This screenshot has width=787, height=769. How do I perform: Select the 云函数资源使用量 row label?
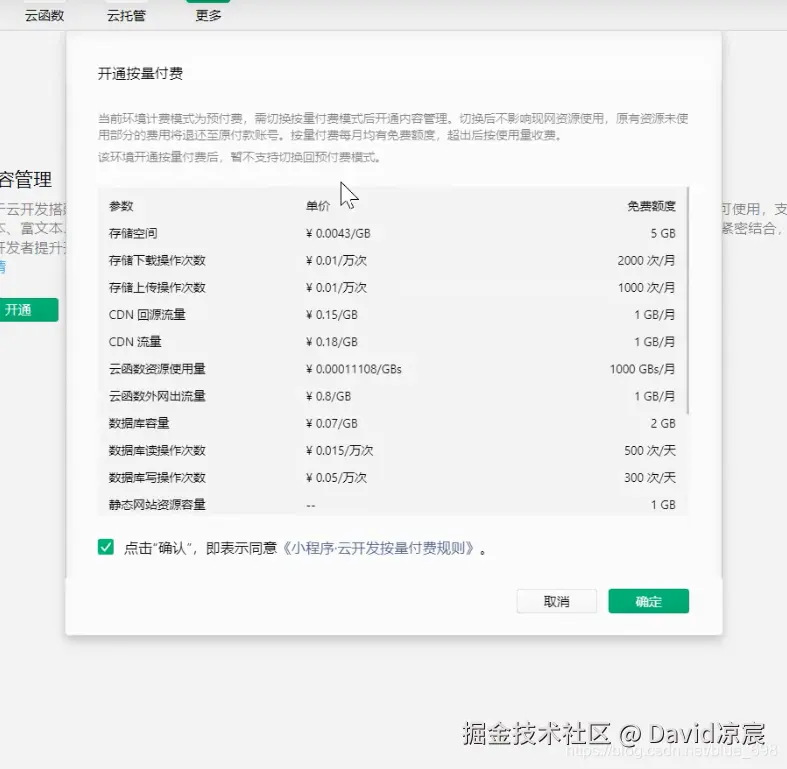[x=157, y=369]
